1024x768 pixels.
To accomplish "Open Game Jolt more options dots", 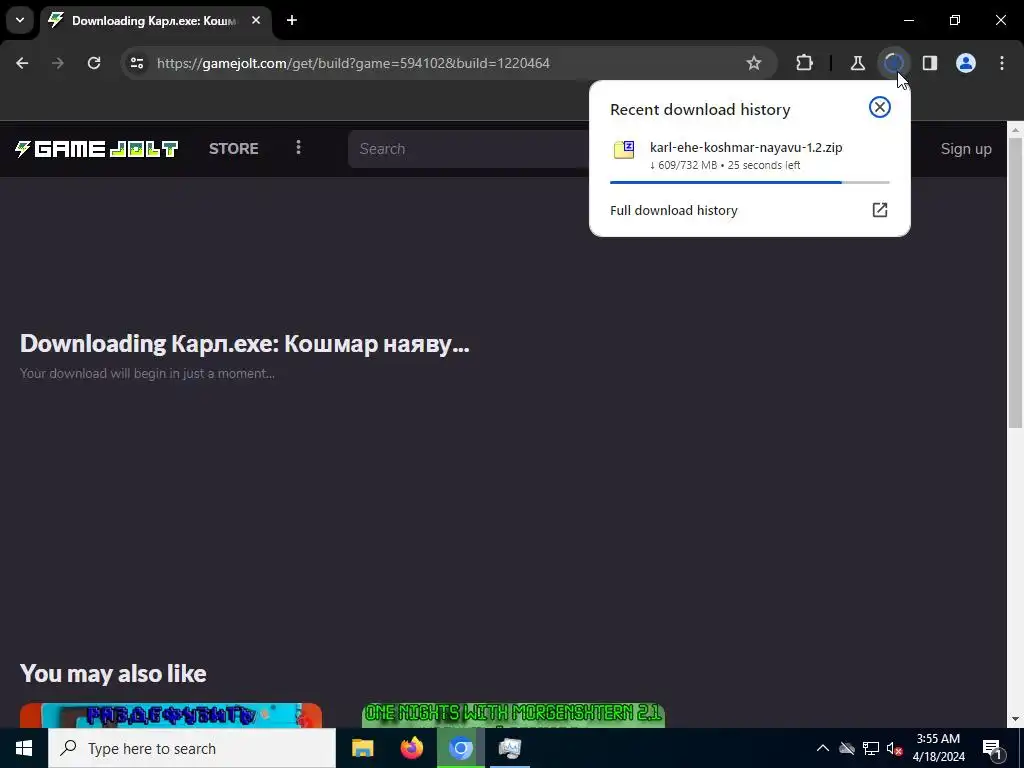I will point(298,148).
